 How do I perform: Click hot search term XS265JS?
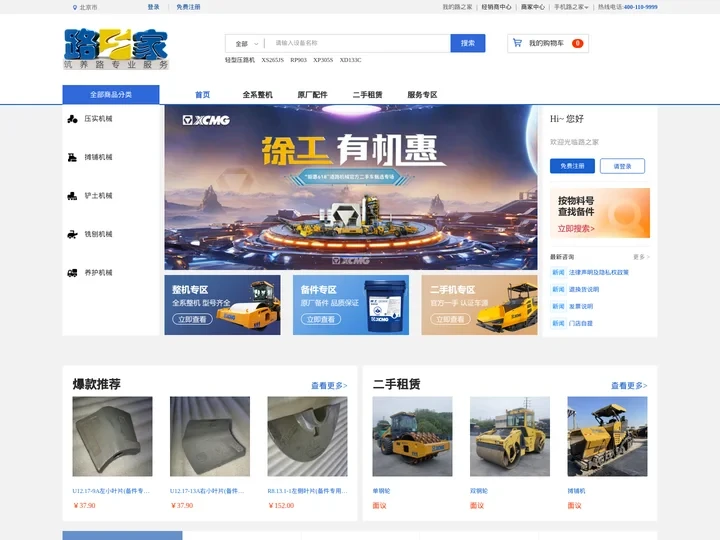tap(273, 60)
